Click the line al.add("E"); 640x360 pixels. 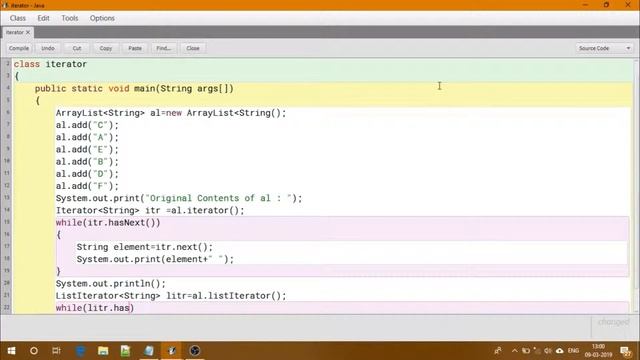[x=87, y=150]
